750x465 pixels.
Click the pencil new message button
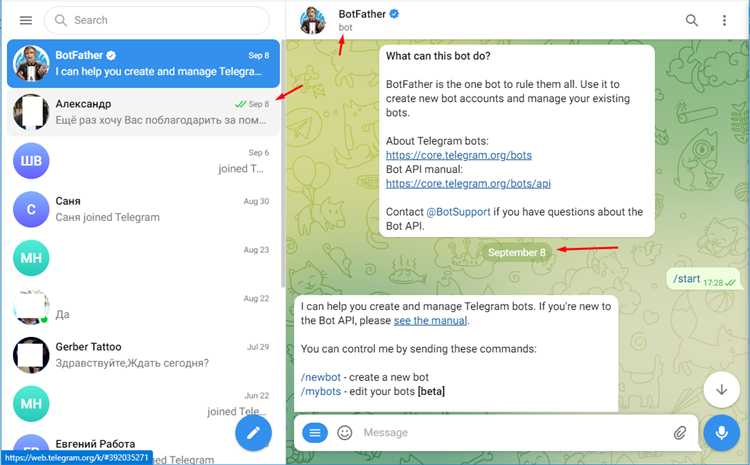click(x=253, y=432)
